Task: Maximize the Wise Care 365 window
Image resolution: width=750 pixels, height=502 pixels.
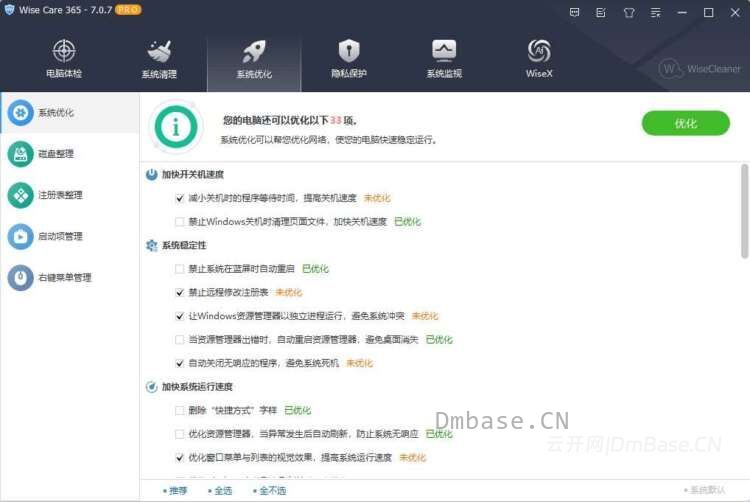Action: coord(709,12)
